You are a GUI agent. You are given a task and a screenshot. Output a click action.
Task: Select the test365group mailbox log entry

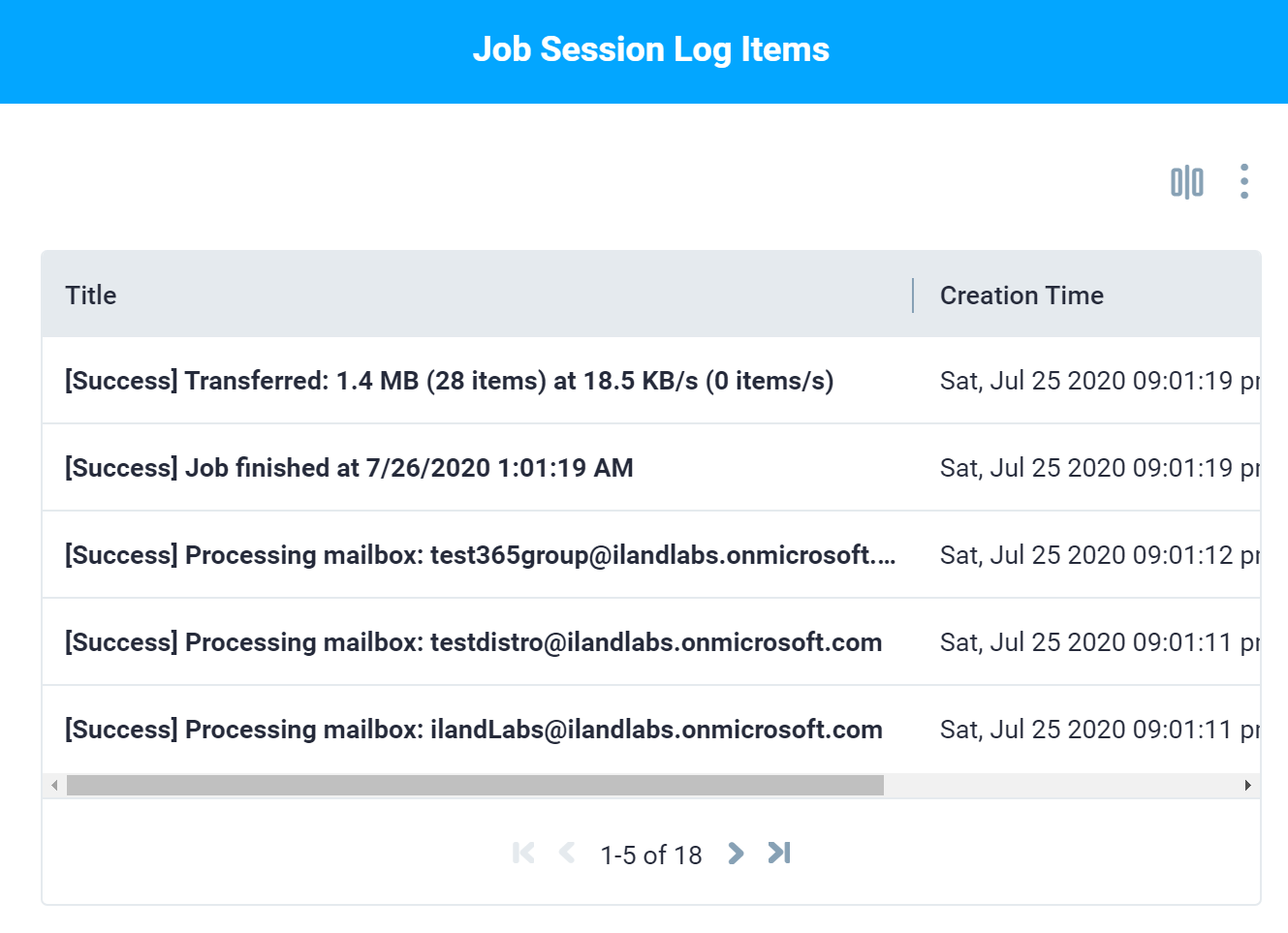tap(480, 555)
